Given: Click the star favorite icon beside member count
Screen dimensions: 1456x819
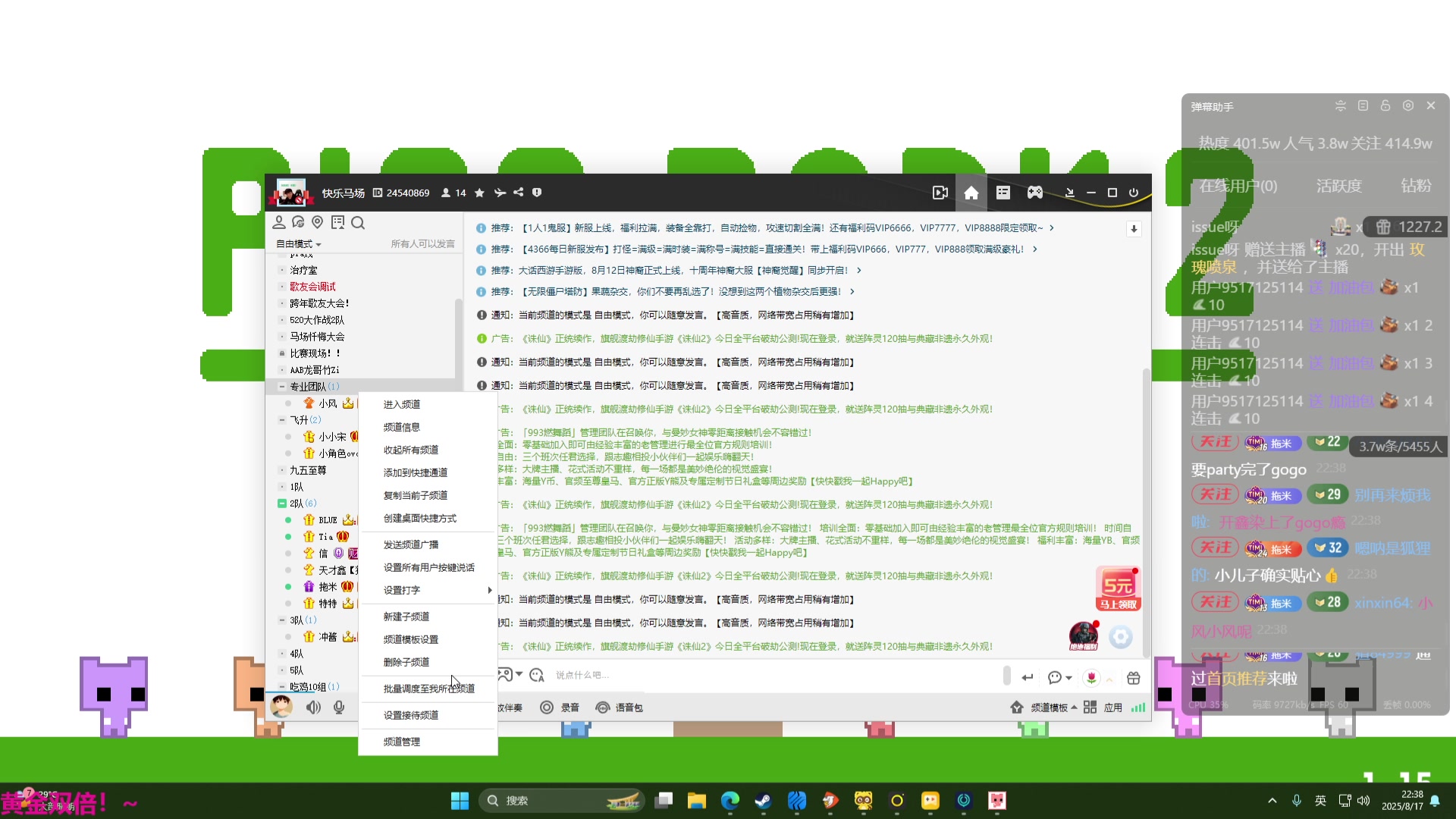Looking at the screenshot, I should click(479, 193).
